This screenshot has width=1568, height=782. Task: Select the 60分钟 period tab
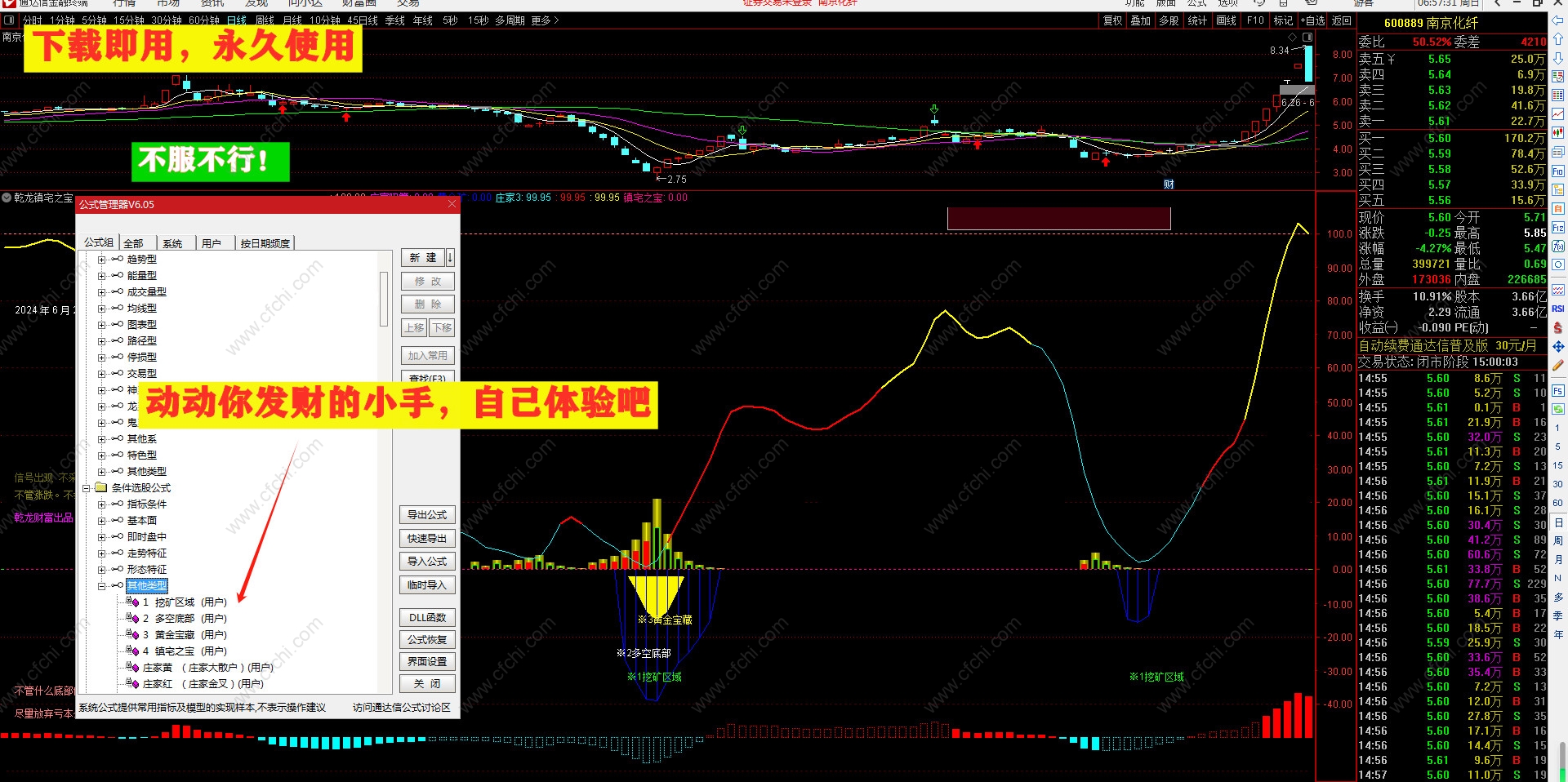tap(204, 20)
